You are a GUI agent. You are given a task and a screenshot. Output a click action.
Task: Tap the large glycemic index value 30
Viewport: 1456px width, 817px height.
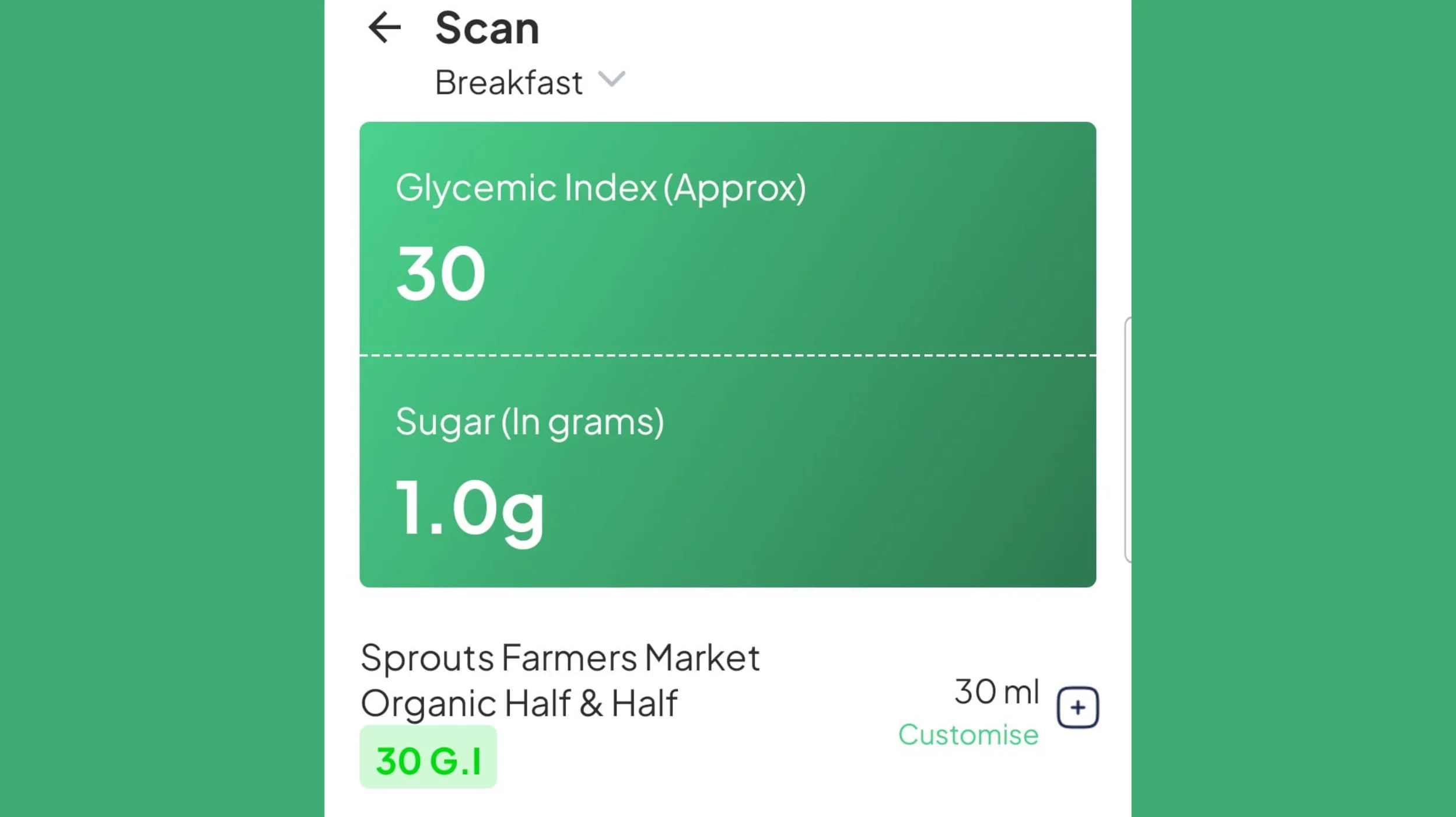click(440, 273)
